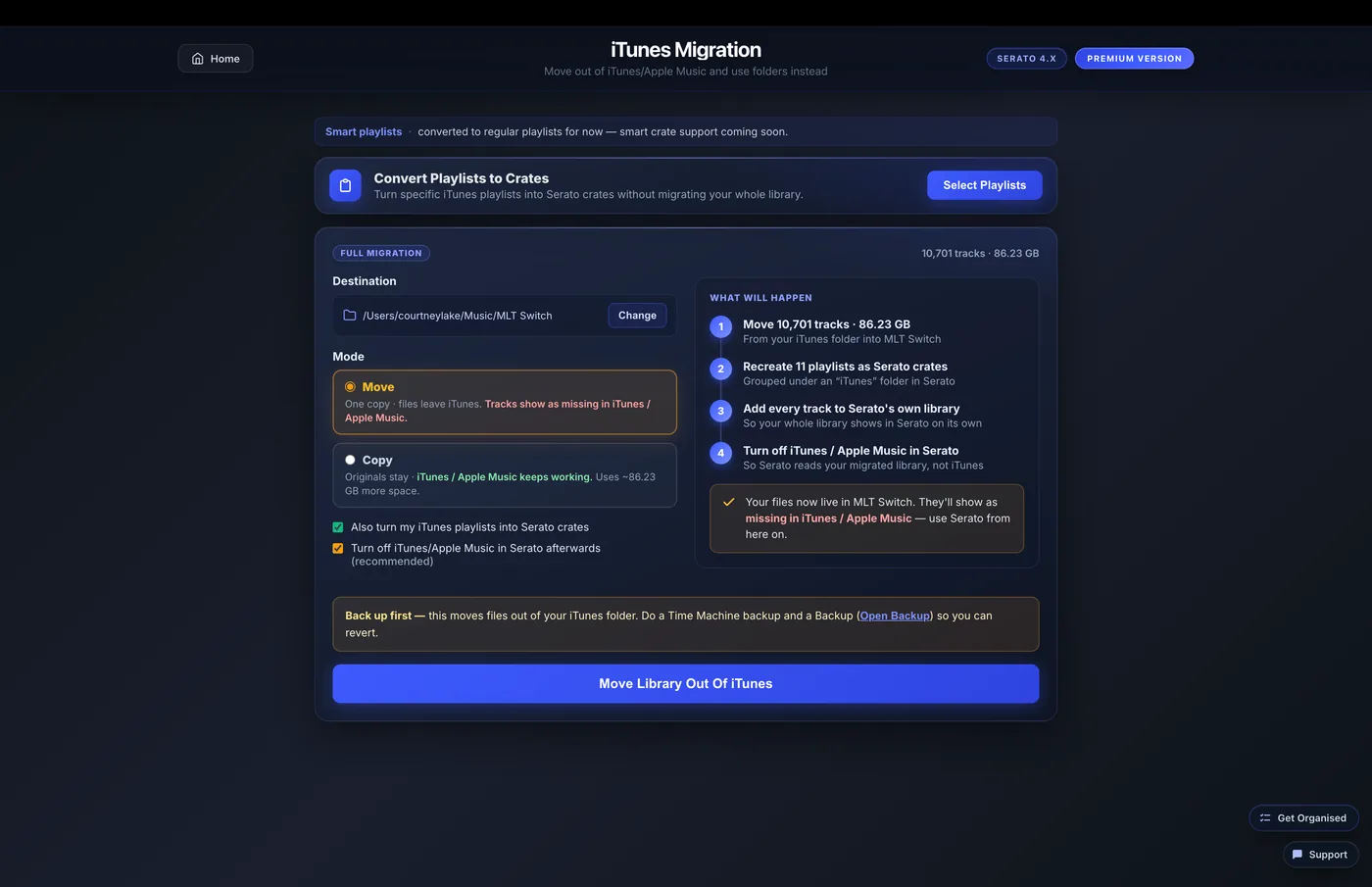The width and height of the screenshot is (1372, 887).
Task: Click the house icon in Home button
Action: coord(198,59)
